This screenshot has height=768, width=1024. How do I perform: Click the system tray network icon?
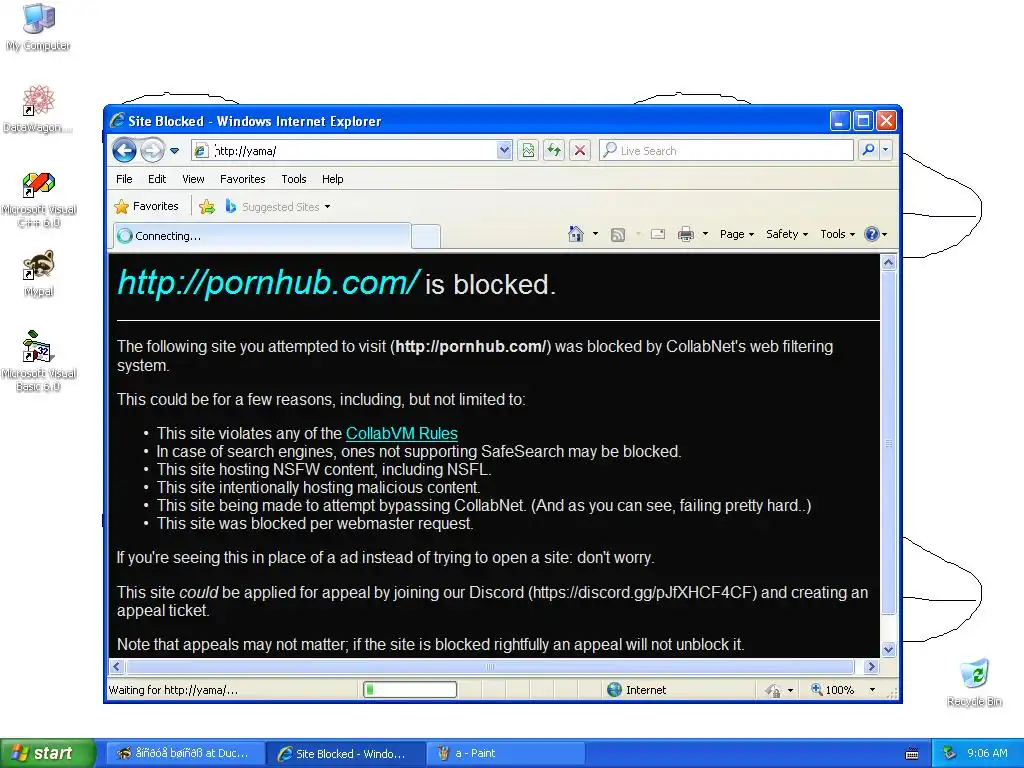[950, 753]
